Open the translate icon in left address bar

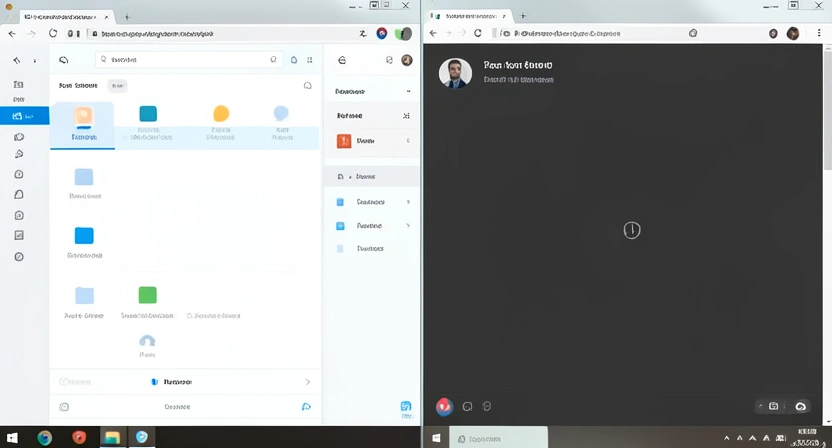click(362, 33)
